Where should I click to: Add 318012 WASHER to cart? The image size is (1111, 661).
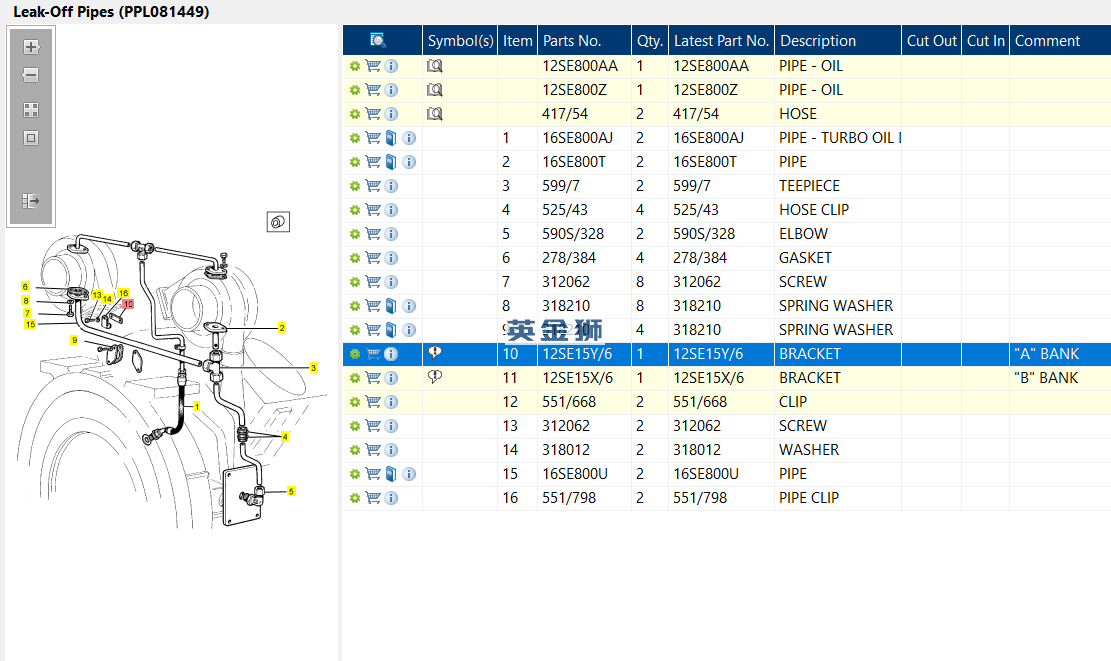point(373,450)
